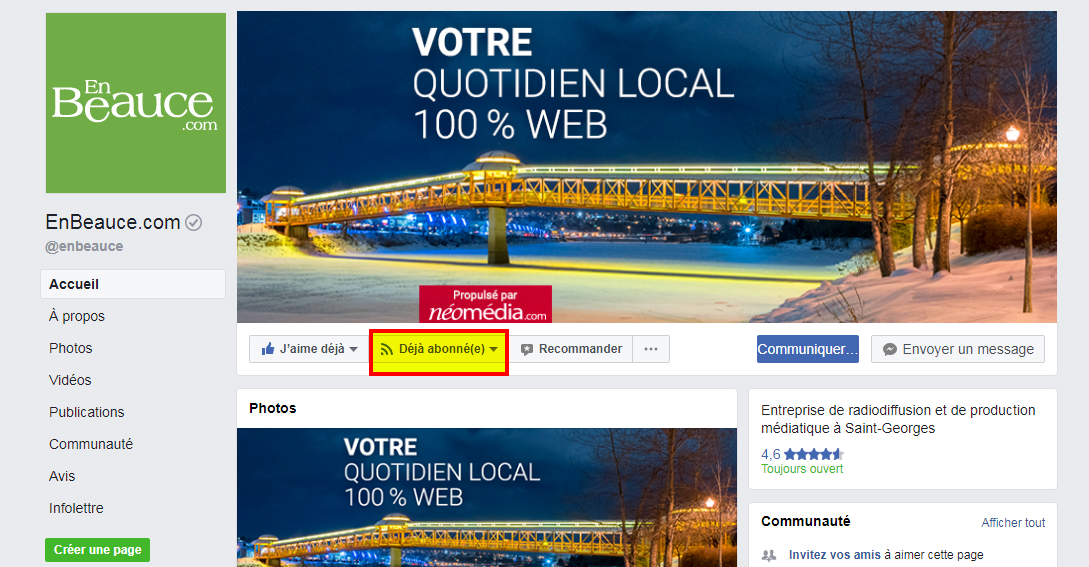Open the J'aime déjà dropdown
1089x567 pixels.
coord(309,349)
